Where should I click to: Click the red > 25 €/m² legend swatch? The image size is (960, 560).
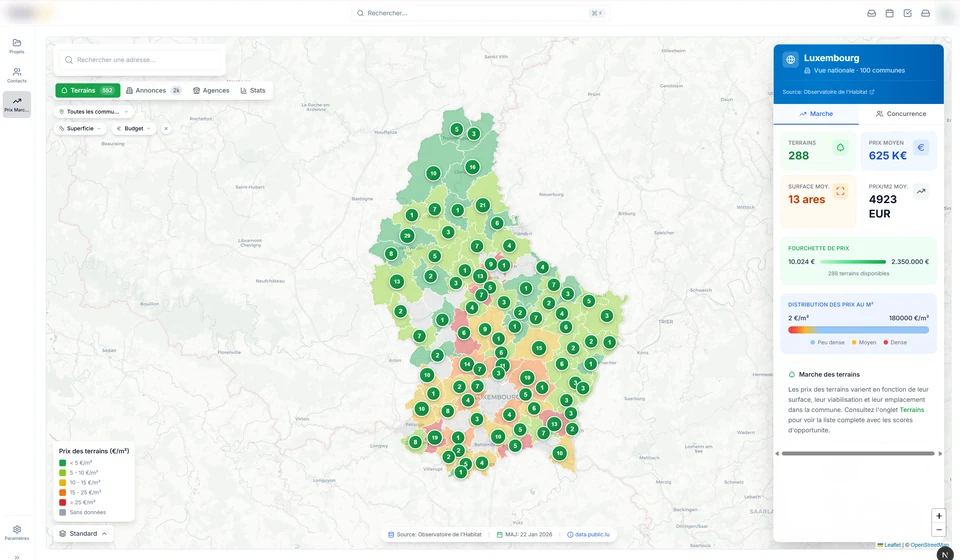(62, 502)
